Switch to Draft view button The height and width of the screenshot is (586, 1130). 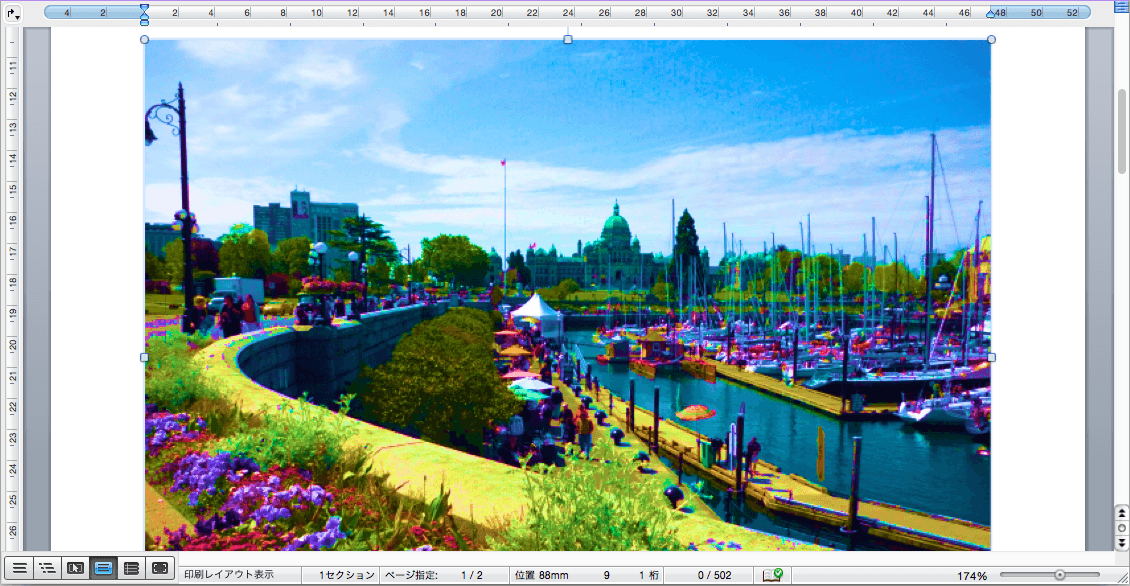tap(19, 568)
